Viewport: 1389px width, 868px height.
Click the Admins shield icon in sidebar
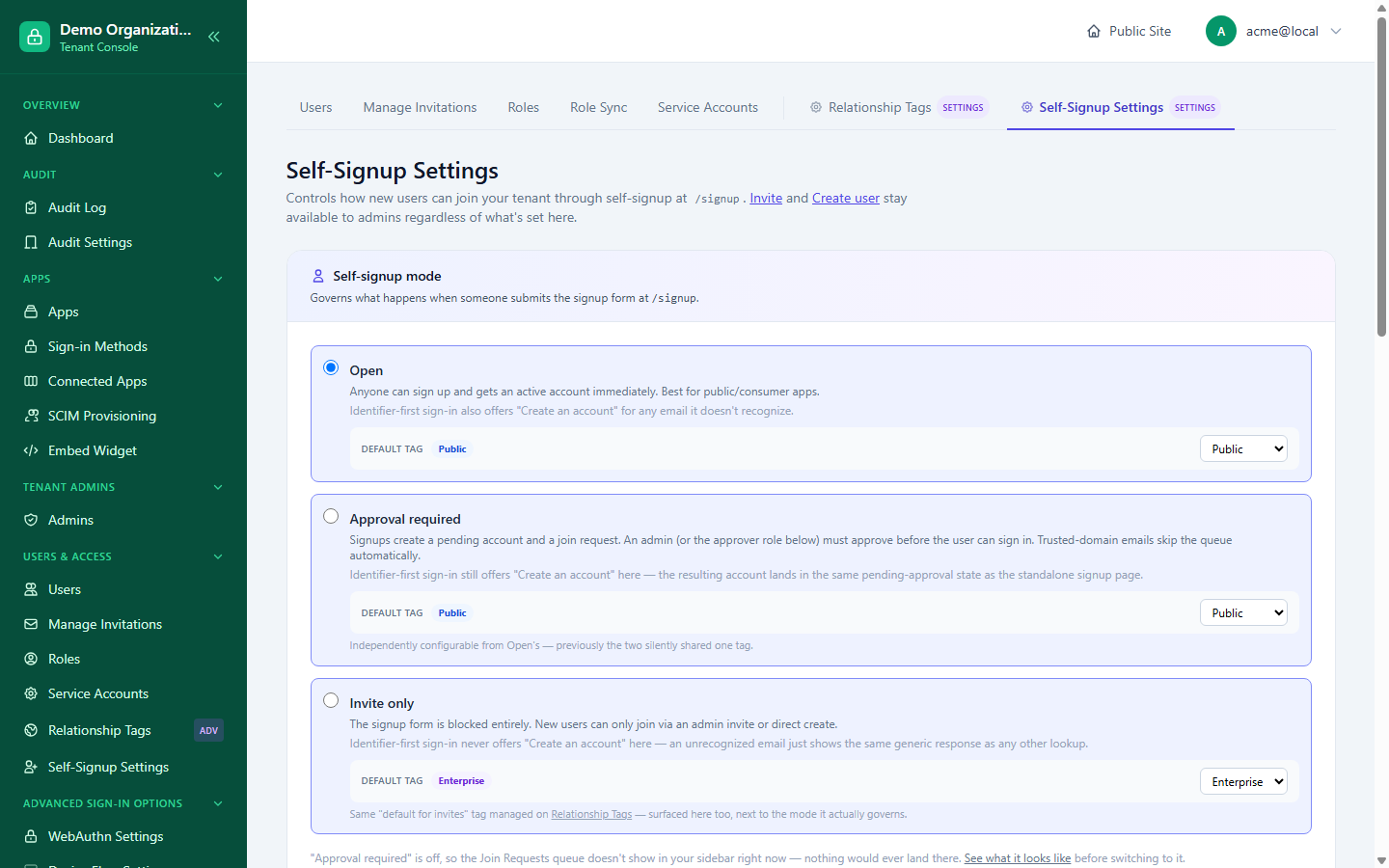(31, 520)
